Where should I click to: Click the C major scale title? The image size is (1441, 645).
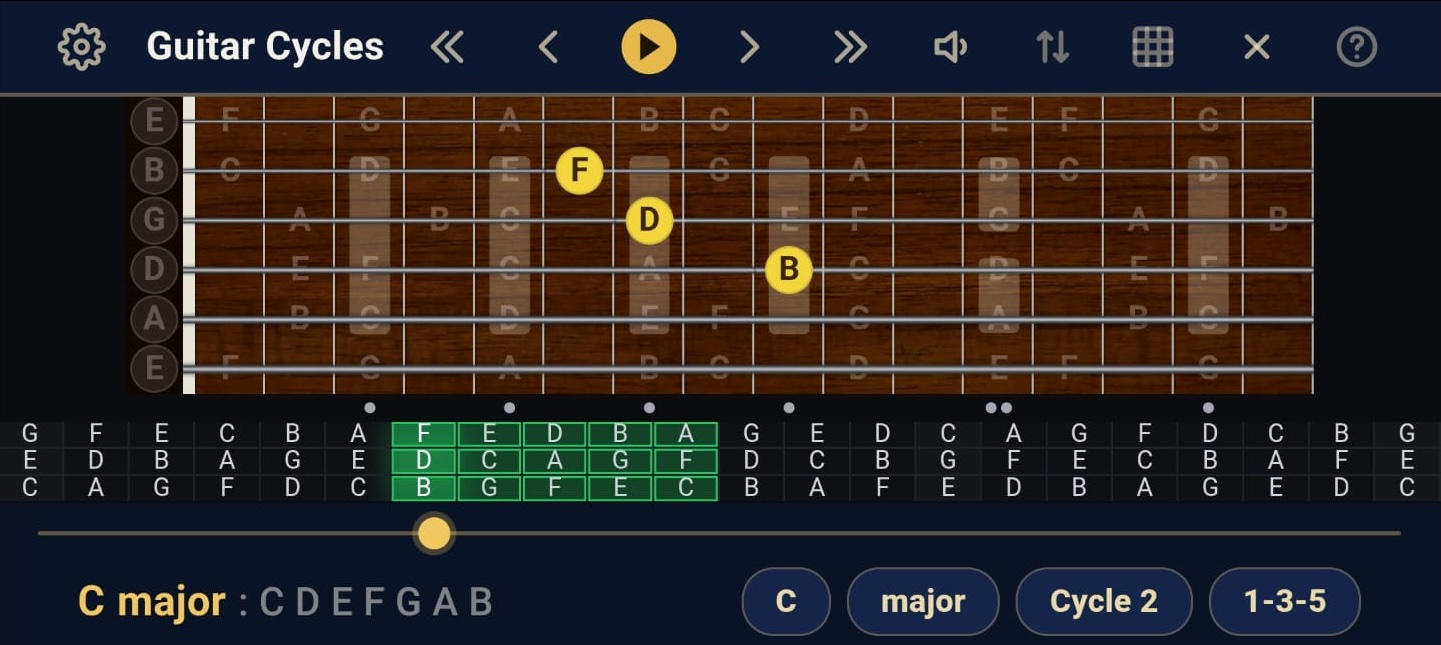(152, 601)
